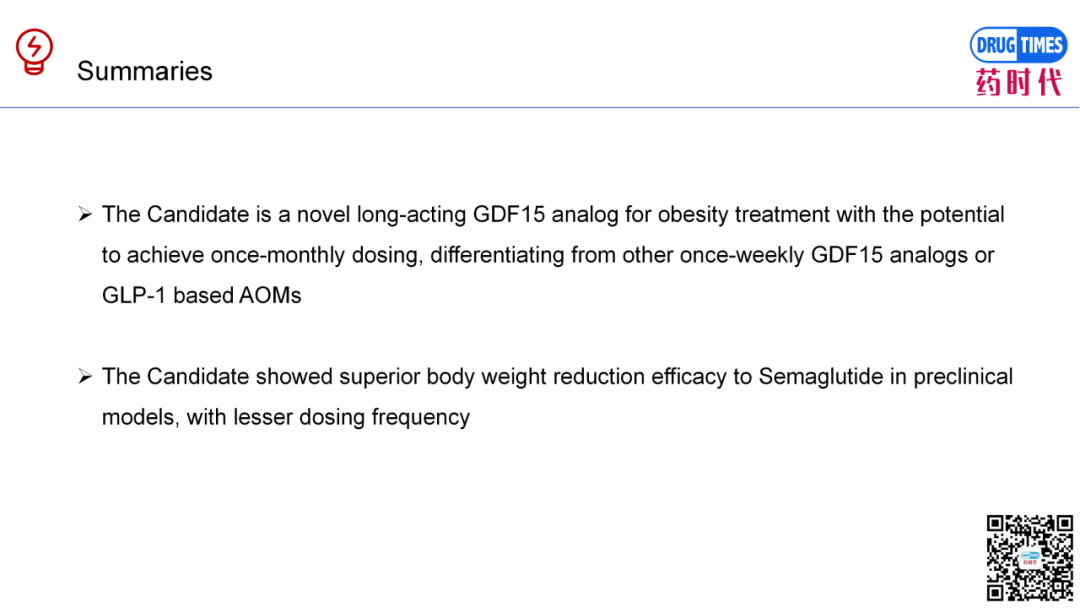Click the Summaries slide title
The height and width of the screenshot is (608, 1080).
click(145, 71)
